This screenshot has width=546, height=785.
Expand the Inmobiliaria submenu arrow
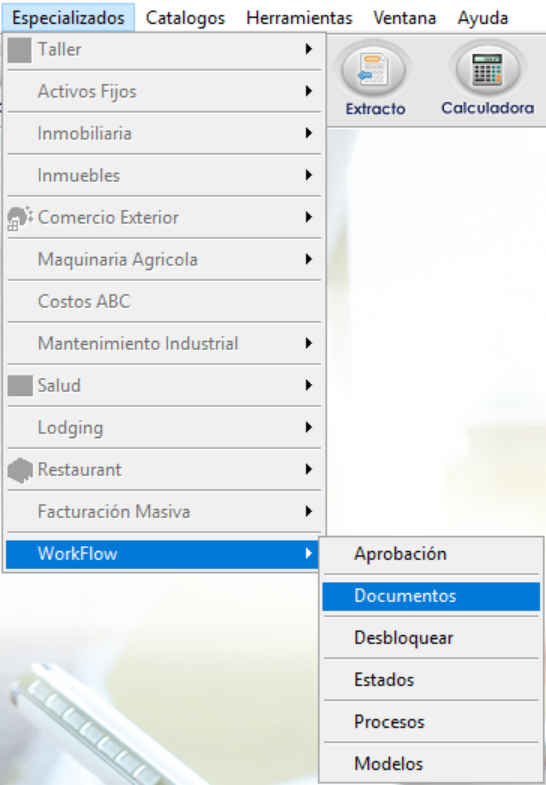coord(309,133)
